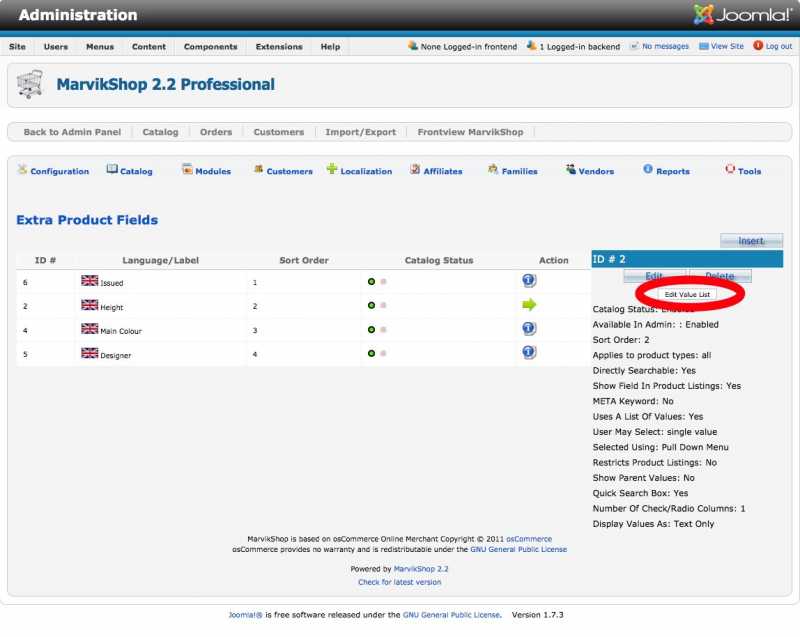Click the Joomla!® footer link
Image resolution: width=800 pixels, height=637 pixels.
click(245, 615)
